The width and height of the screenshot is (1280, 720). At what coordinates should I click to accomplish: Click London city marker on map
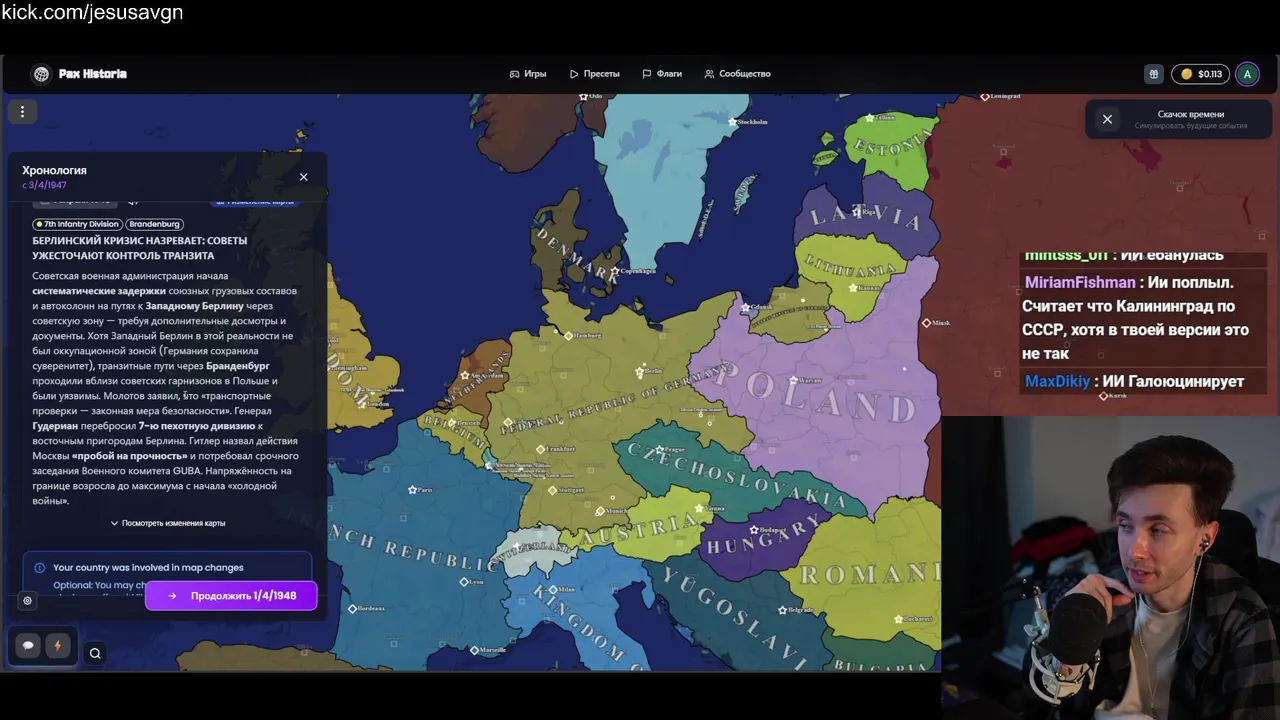(364, 403)
